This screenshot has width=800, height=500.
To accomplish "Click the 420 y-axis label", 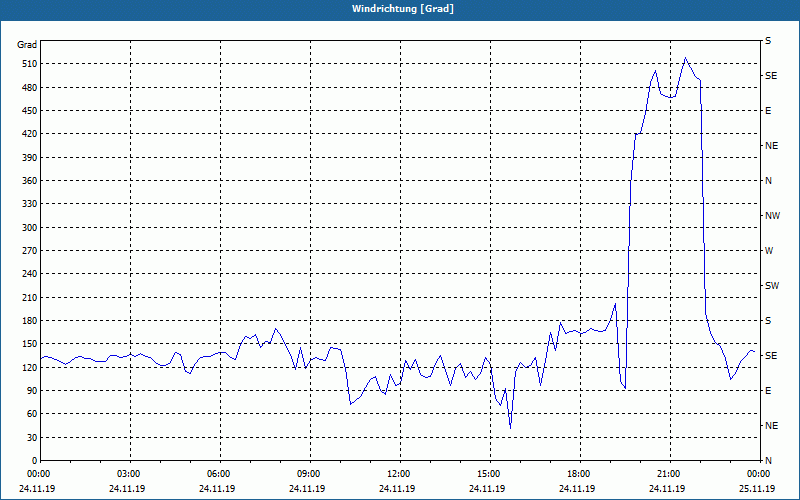I will pyautogui.click(x=30, y=134).
